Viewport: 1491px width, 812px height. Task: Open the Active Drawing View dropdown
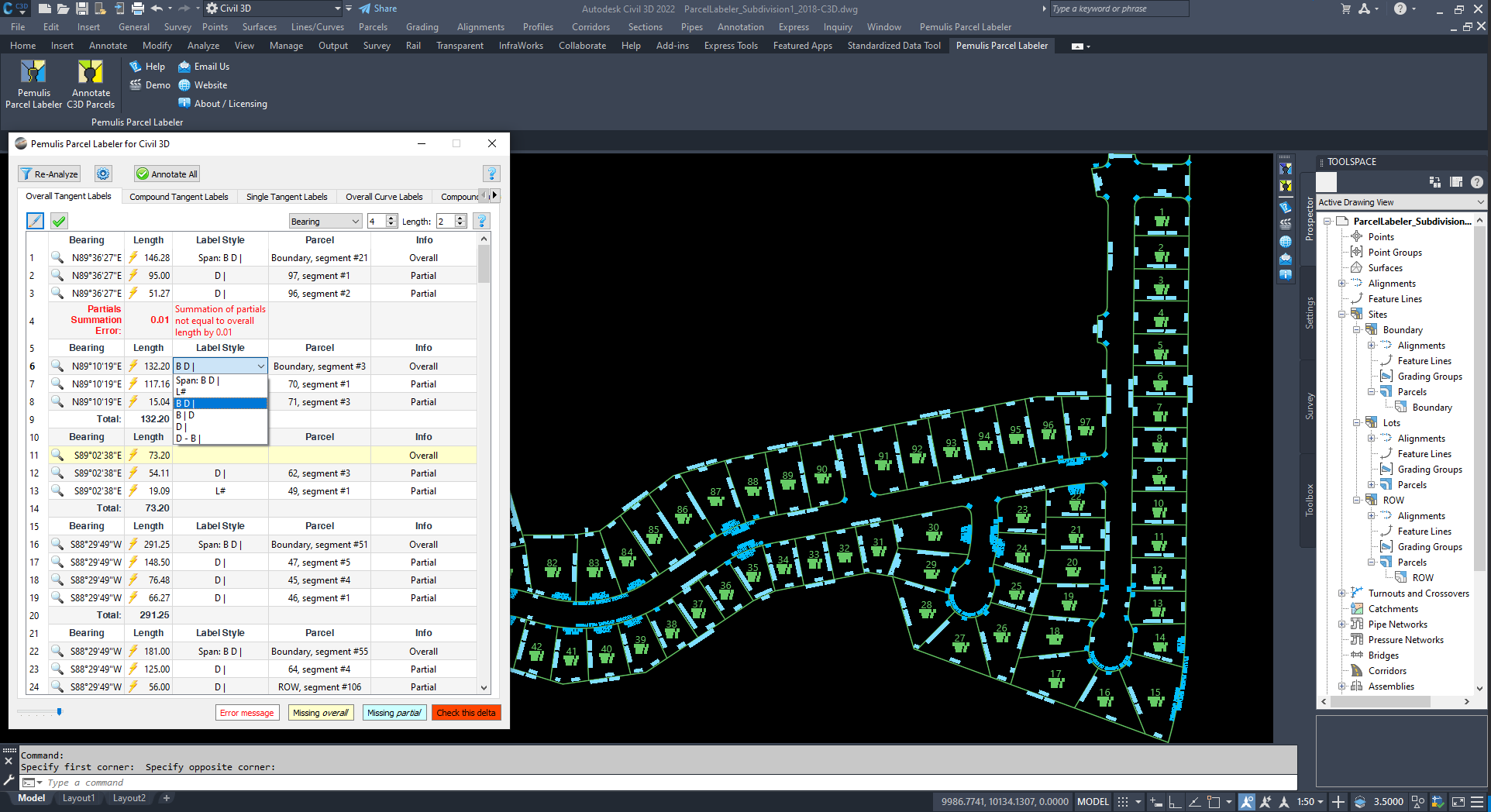1401,202
